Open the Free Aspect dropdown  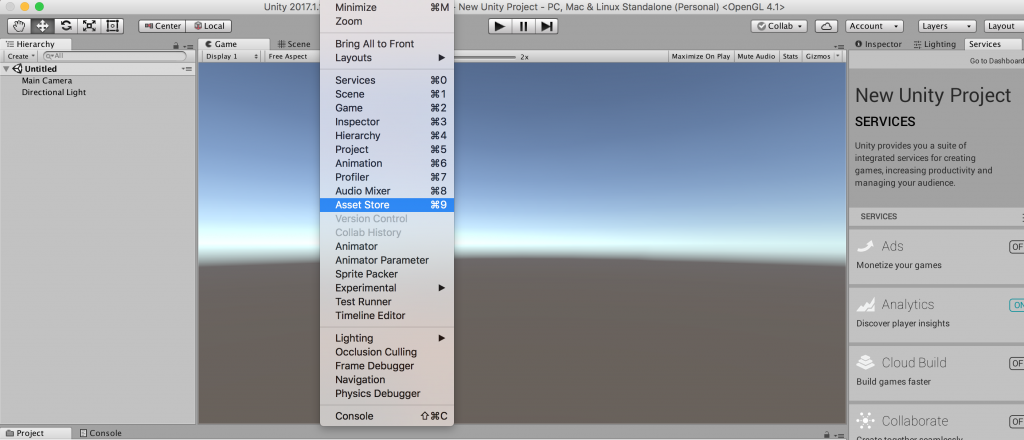[x=292, y=57]
